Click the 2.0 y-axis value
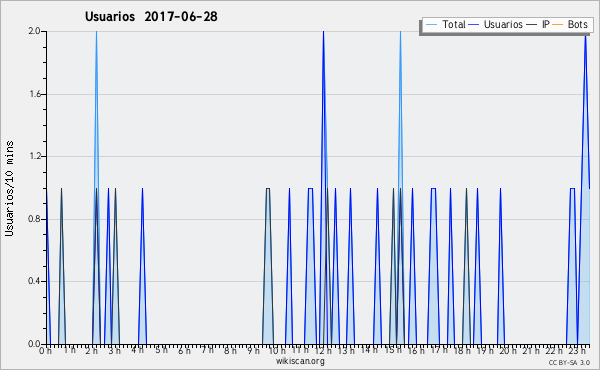The width and height of the screenshot is (600, 370). pyautogui.click(x=34, y=31)
